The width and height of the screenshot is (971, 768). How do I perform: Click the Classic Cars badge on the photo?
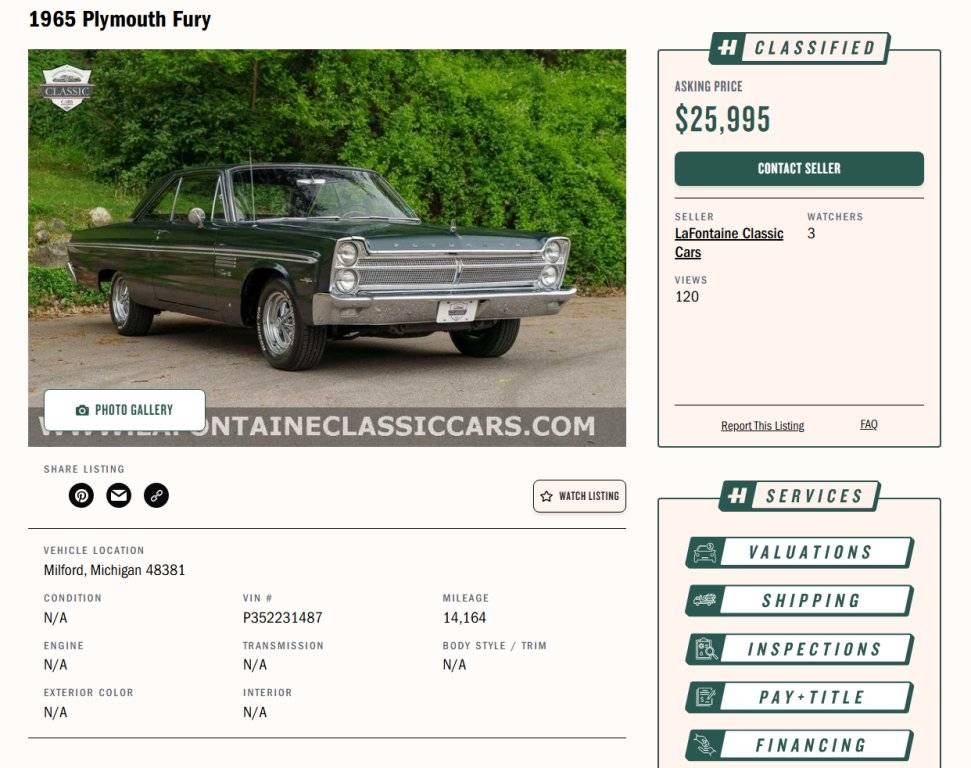(65, 89)
